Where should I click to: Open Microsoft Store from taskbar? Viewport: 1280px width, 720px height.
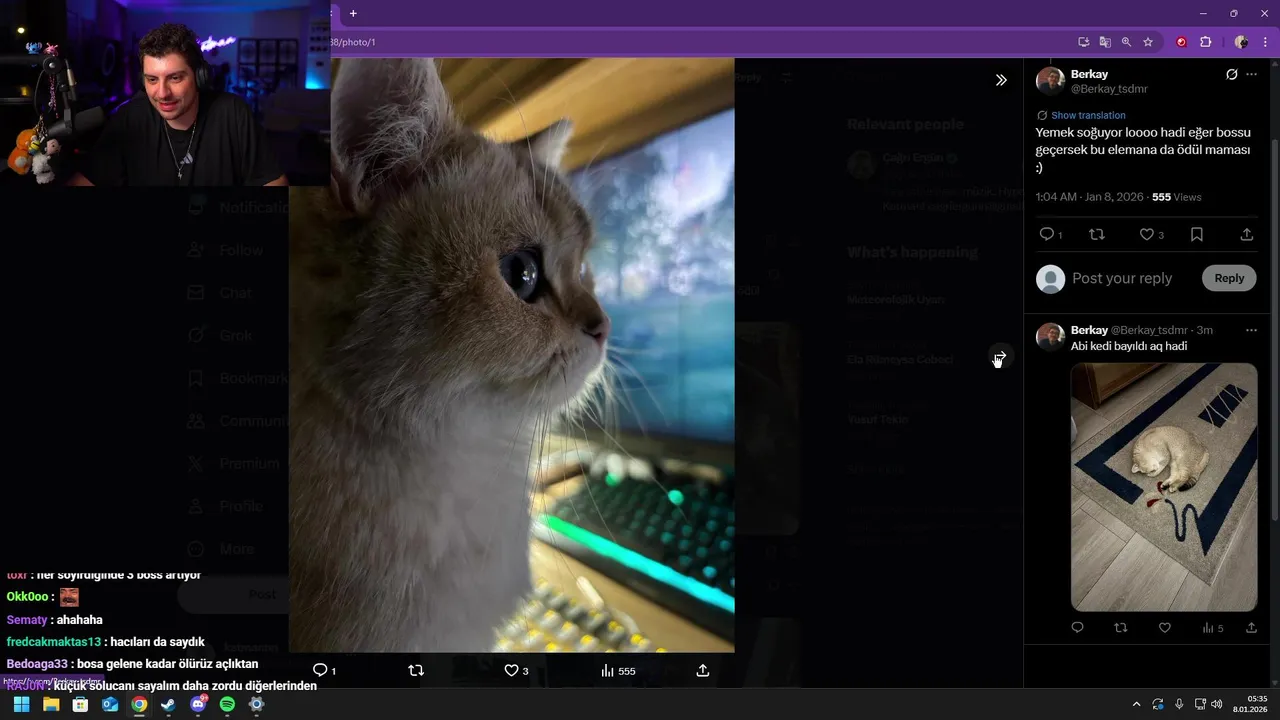point(80,704)
